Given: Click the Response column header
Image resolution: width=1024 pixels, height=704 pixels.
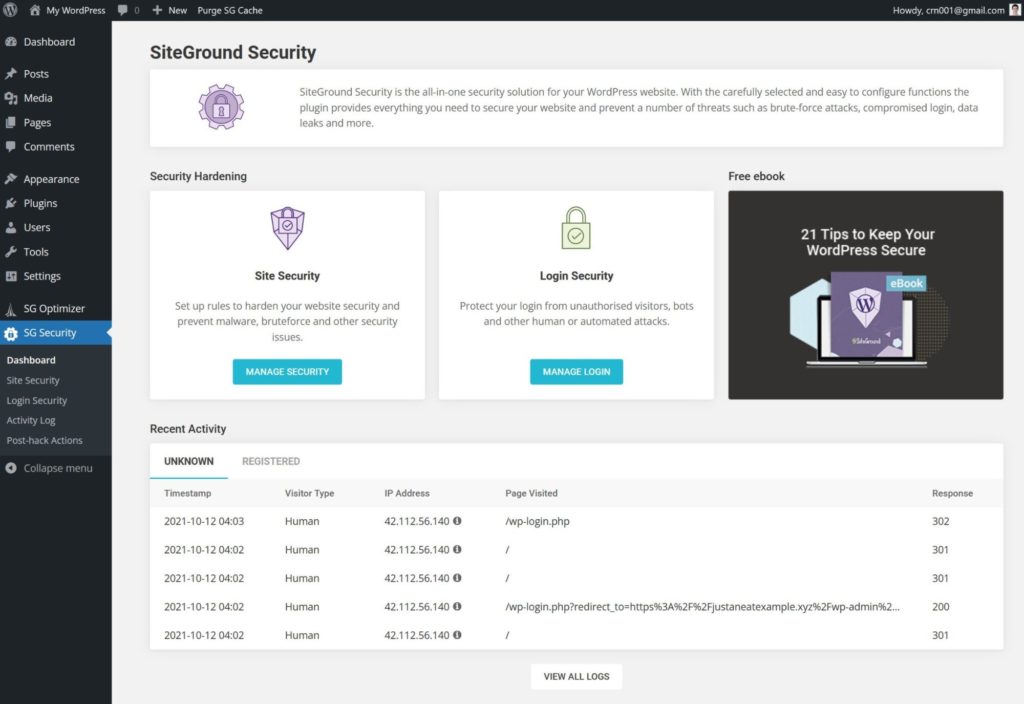Looking at the screenshot, I should (952, 493).
